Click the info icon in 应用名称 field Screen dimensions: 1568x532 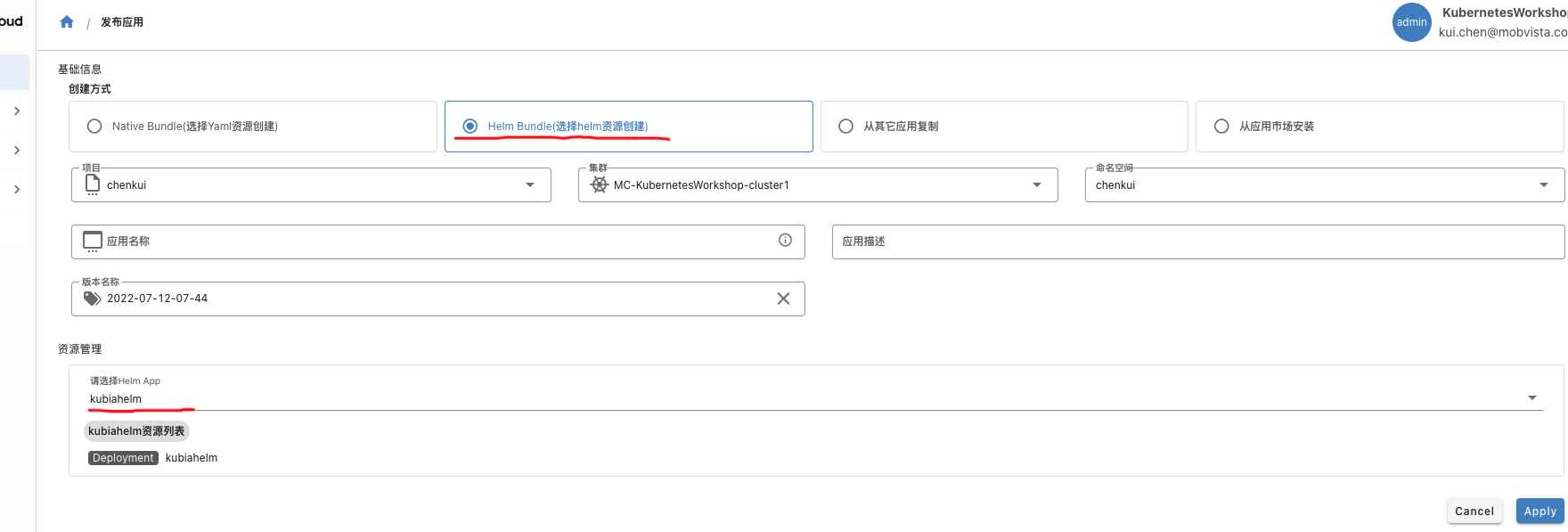[785, 240]
